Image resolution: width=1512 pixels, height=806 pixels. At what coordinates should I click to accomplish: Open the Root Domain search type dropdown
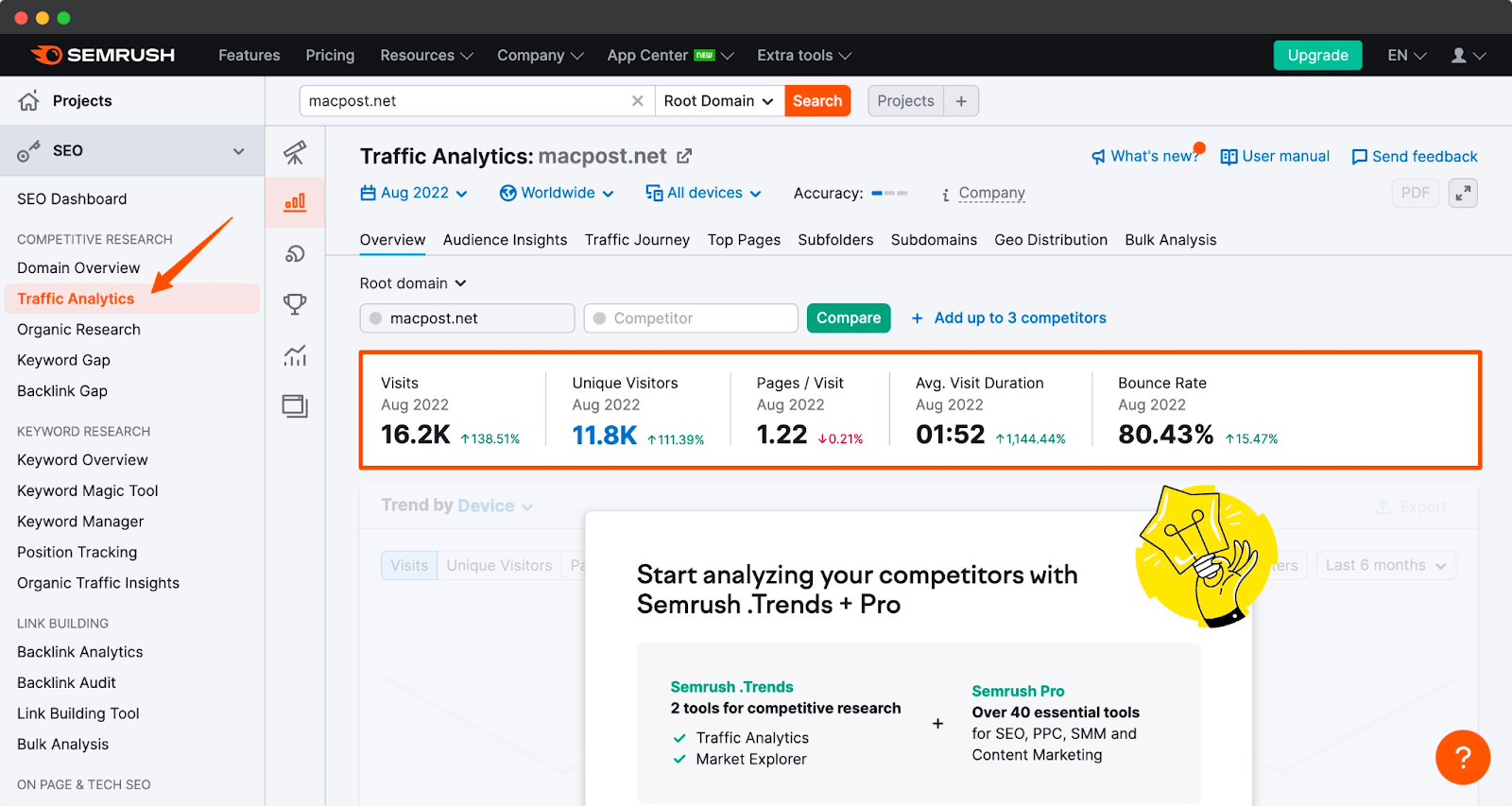[x=719, y=101]
